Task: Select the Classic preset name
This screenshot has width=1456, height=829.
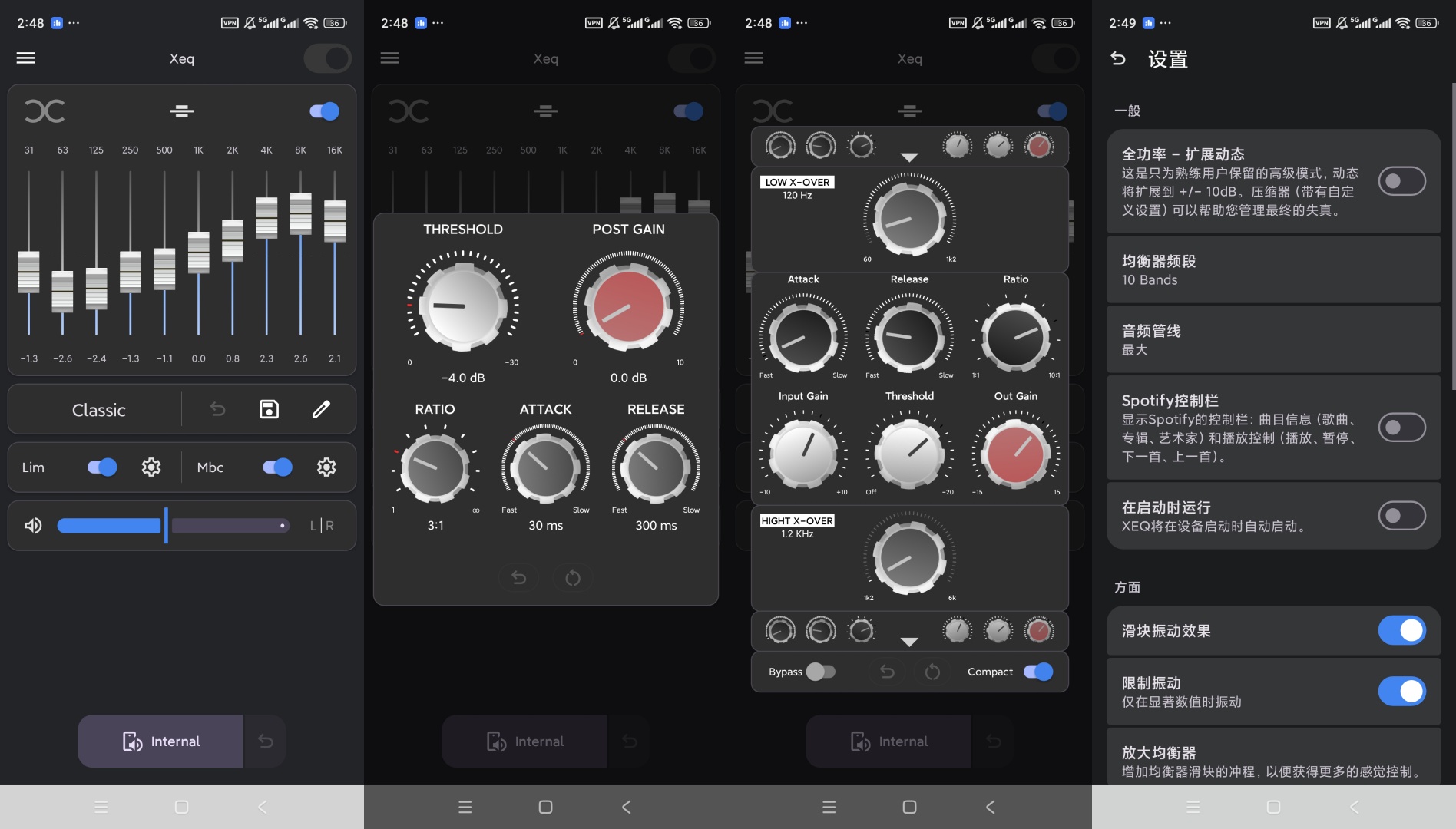Action: 99,410
